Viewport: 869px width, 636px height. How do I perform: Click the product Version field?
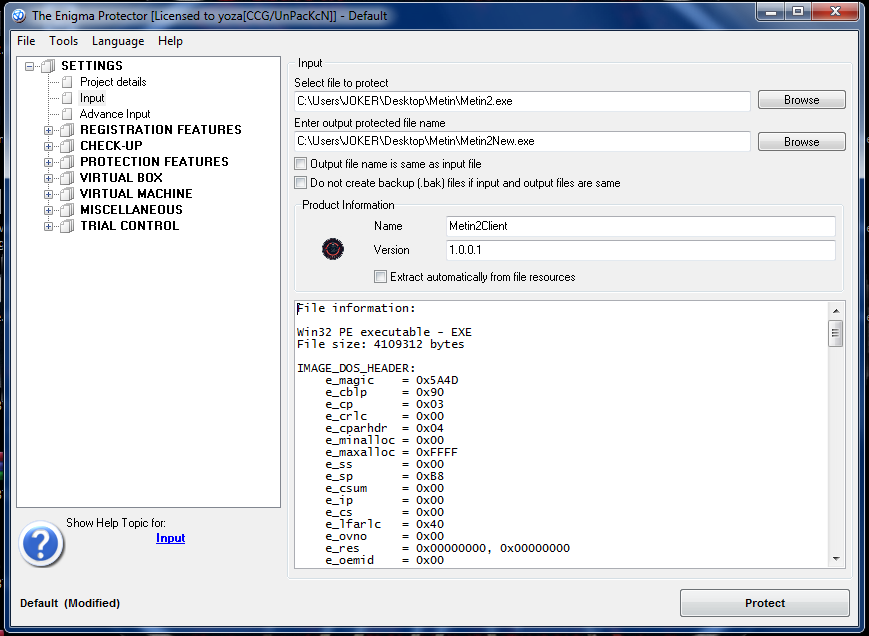(641, 250)
